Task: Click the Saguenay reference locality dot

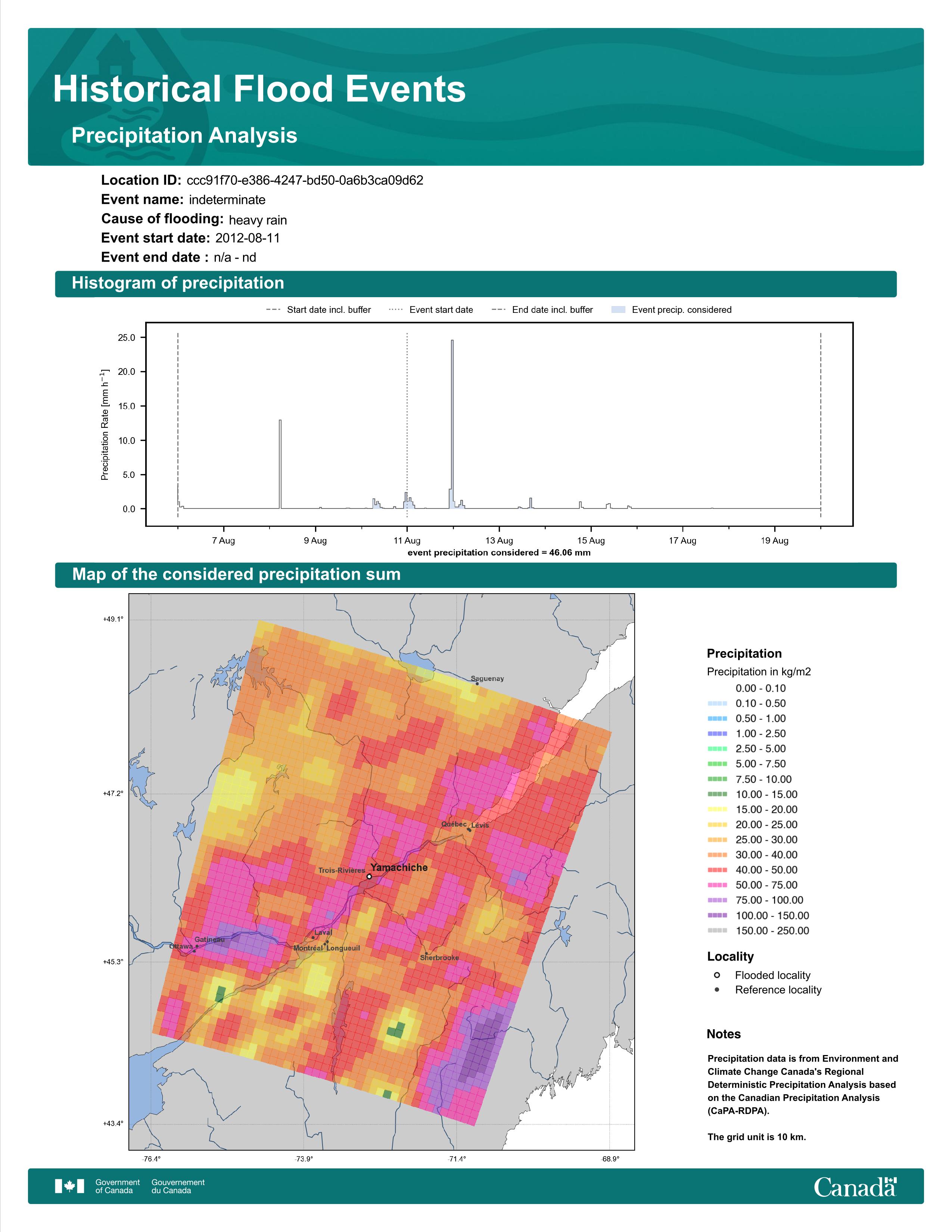Action: [x=477, y=684]
